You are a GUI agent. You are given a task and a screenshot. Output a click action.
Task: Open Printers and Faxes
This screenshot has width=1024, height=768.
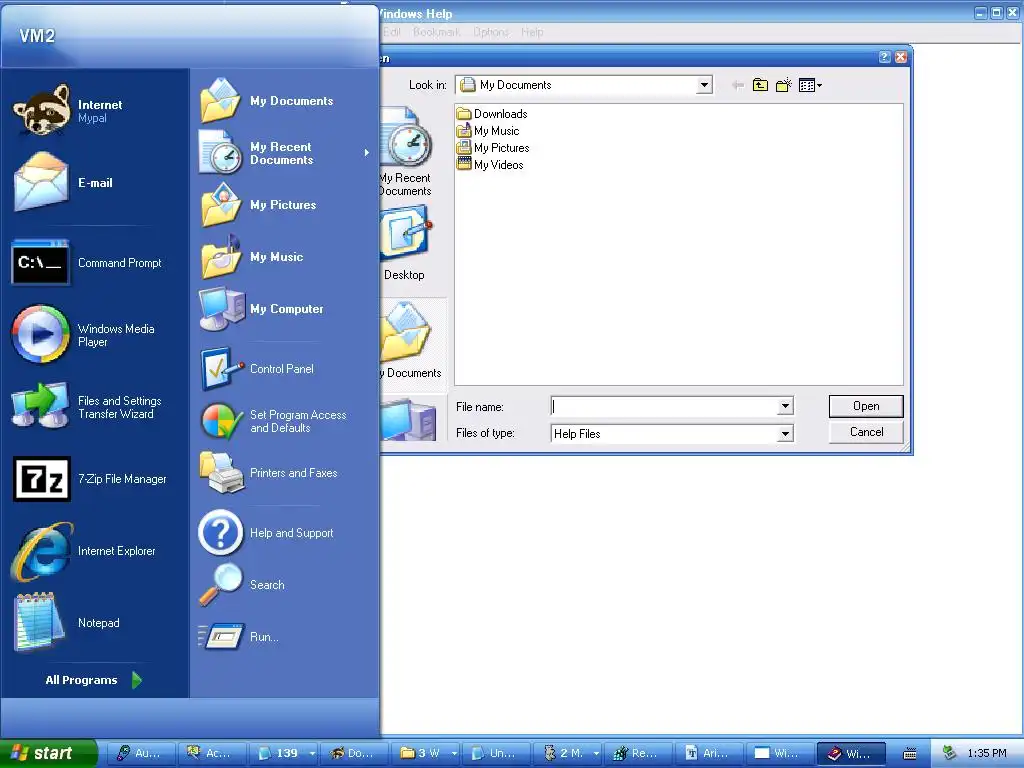click(285, 473)
